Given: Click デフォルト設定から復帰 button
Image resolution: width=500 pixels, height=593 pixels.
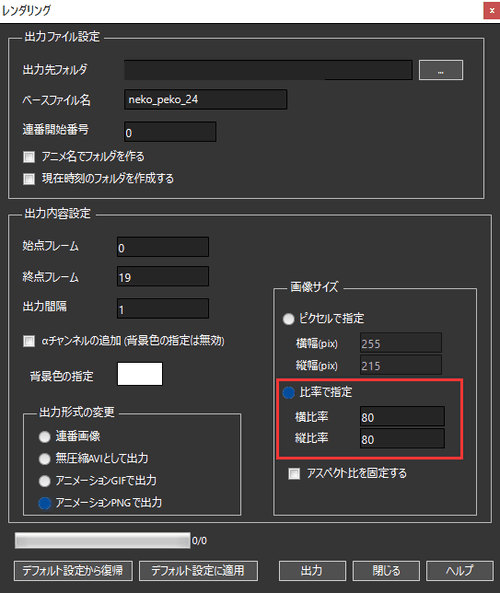Looking at the screenshot, I should [73, 571].
